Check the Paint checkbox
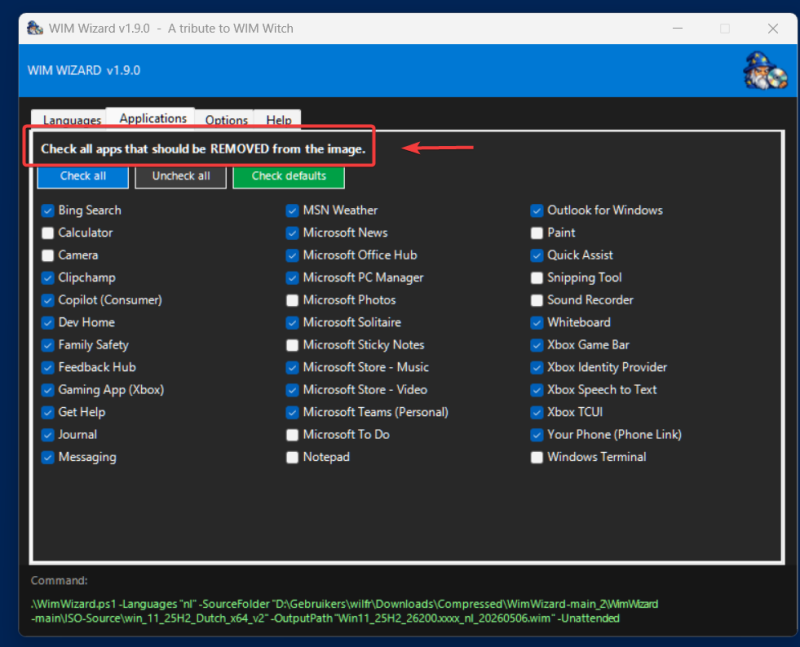 coord(537,233)
